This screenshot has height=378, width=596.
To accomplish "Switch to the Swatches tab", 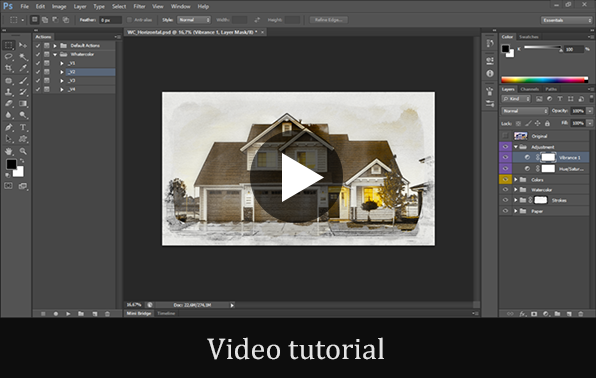I will pyautogui.click(x=528, y=37).
